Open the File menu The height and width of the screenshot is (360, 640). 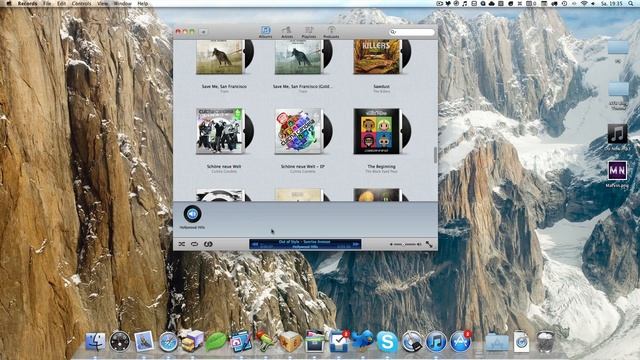point(47,3)
